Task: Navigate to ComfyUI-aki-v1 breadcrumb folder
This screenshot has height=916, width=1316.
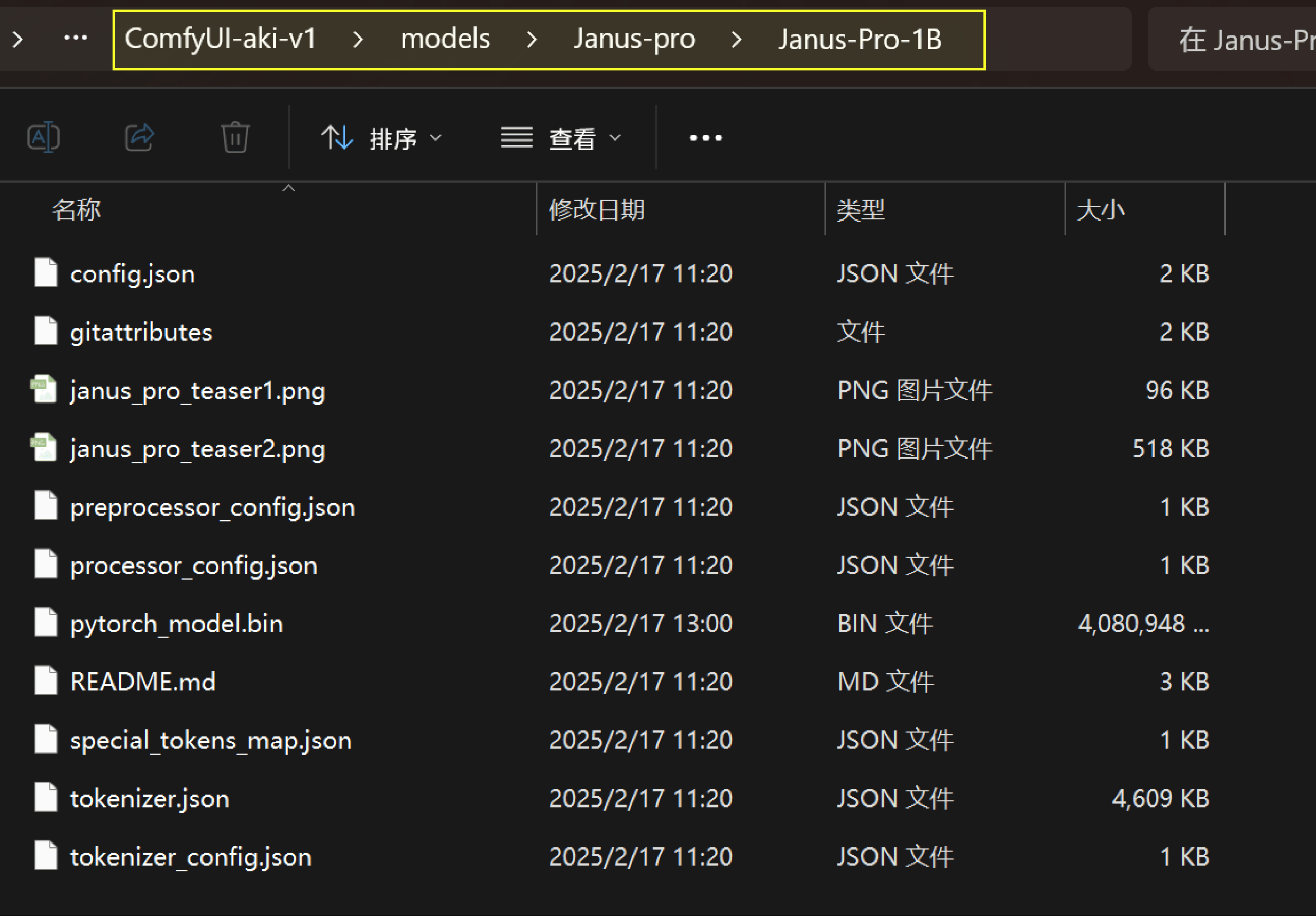Action: [x=221, y=39]
